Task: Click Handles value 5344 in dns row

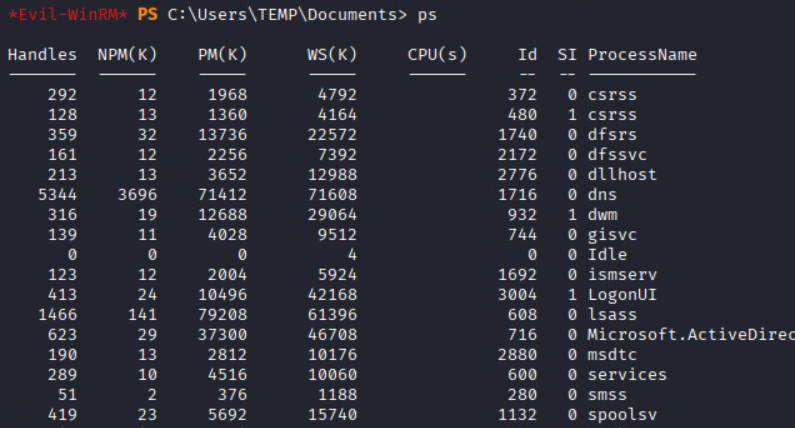Action: (57, 195)
